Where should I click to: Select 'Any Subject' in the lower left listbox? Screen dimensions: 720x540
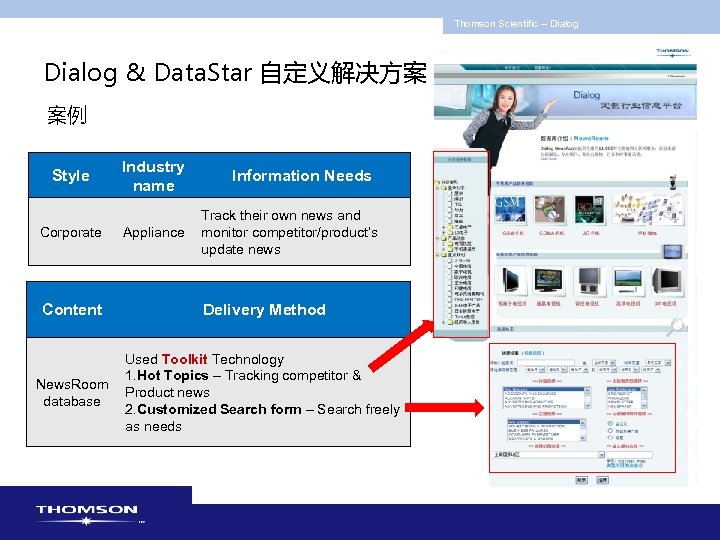click(x=544, y=422)
